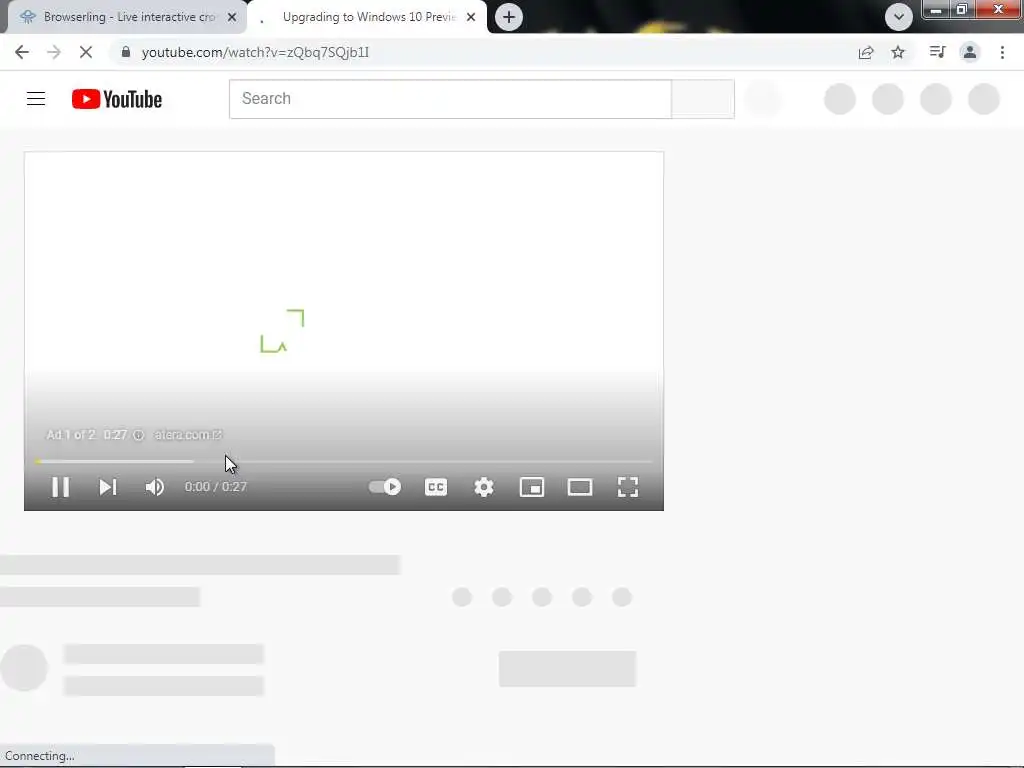1024x768 pixels.
Task: Turn on closed captions (CC)
Action: tap(436, 487)
